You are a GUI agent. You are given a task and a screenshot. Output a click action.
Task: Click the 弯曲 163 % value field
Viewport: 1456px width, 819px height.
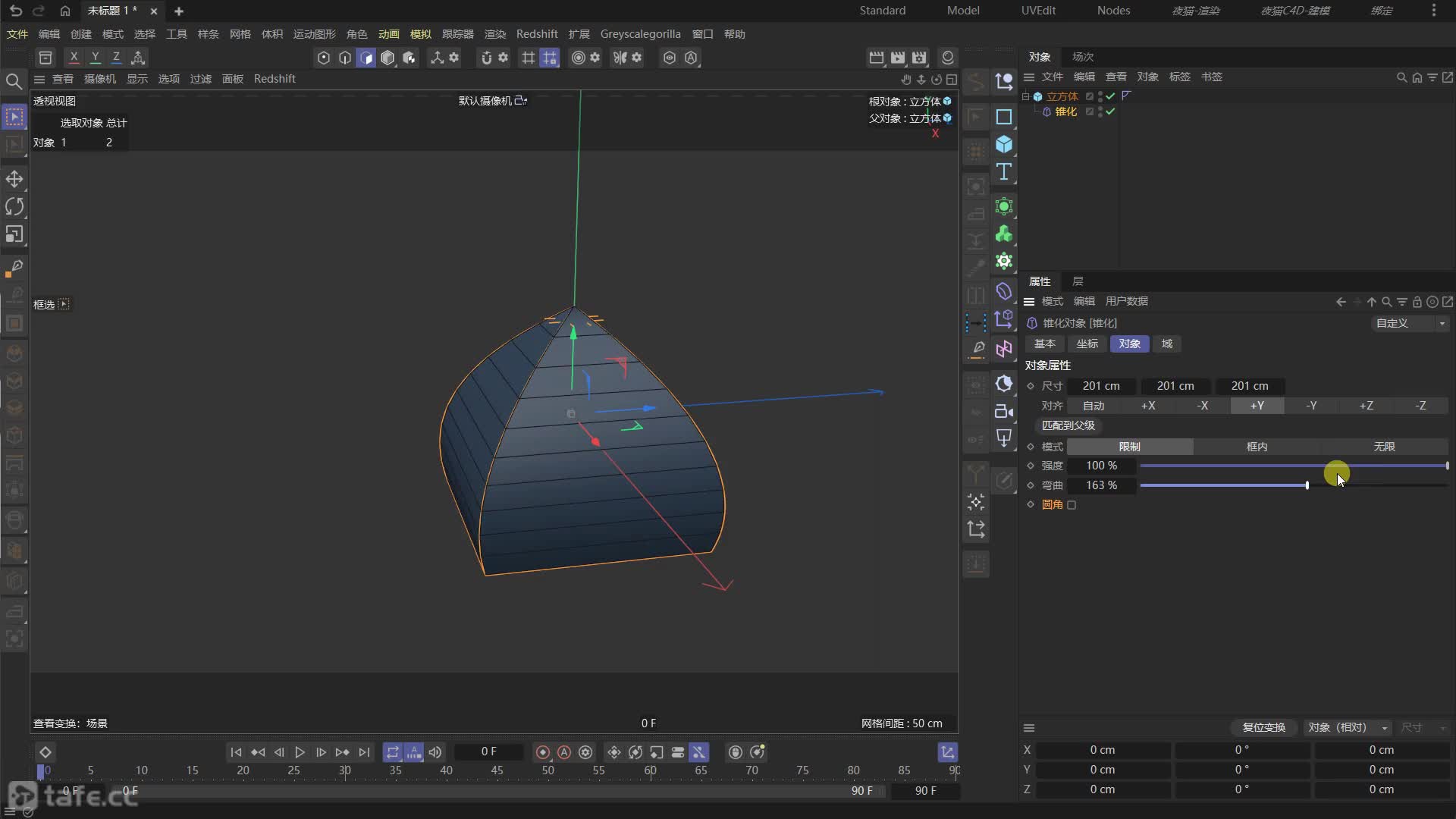[x=1100, y=485]
